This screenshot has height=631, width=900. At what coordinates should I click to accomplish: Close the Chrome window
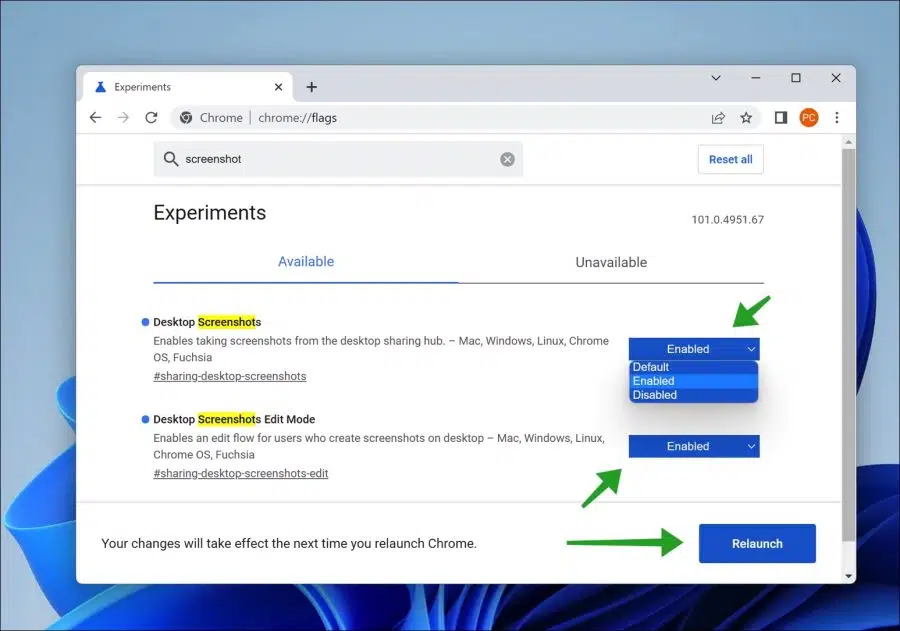(x=836, y=78)
